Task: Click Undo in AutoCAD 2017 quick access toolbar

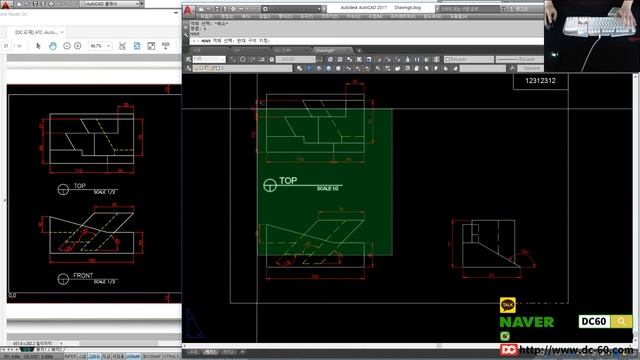Action: point(242,9)
